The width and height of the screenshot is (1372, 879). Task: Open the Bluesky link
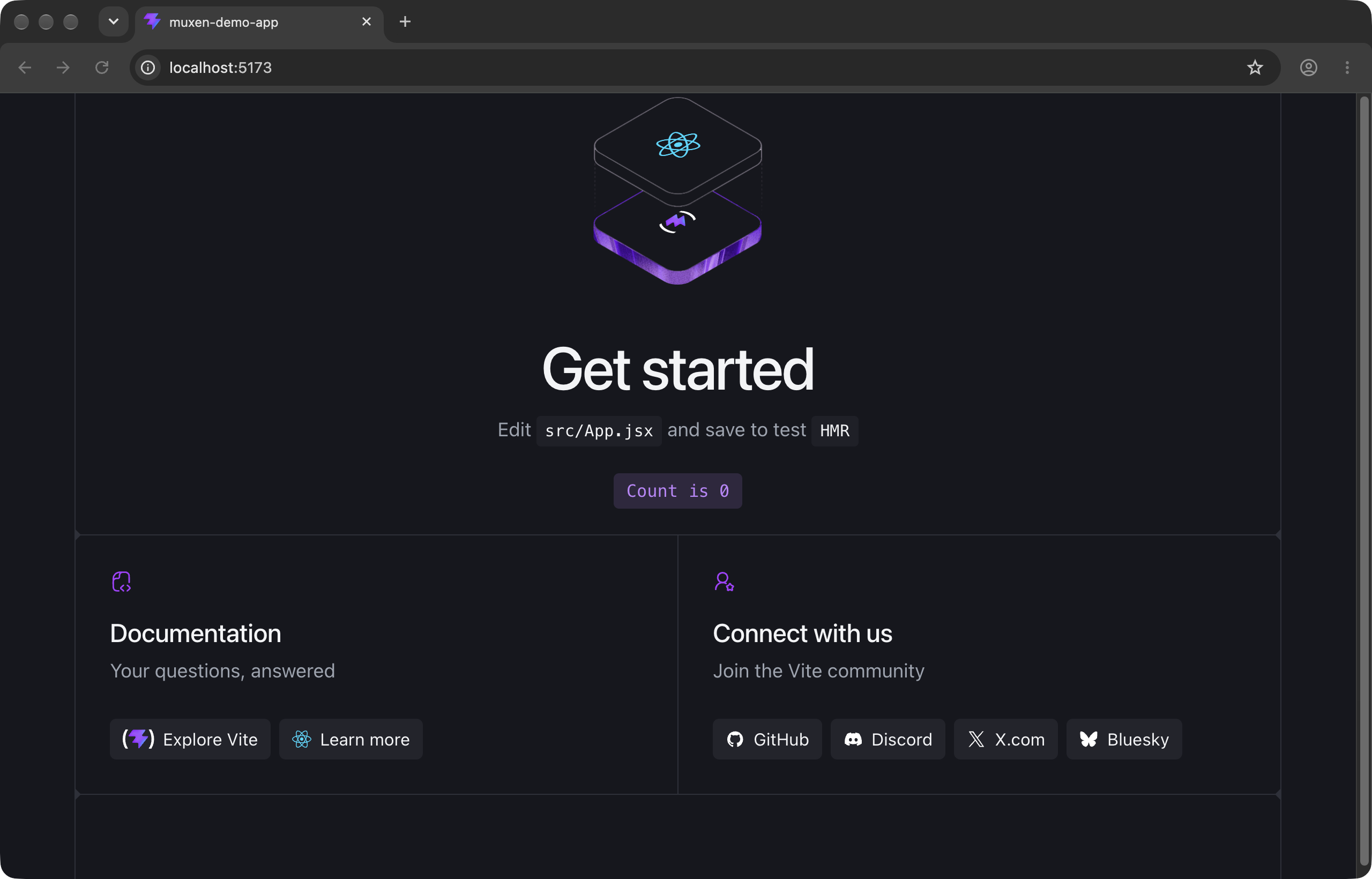[1124, 739]
